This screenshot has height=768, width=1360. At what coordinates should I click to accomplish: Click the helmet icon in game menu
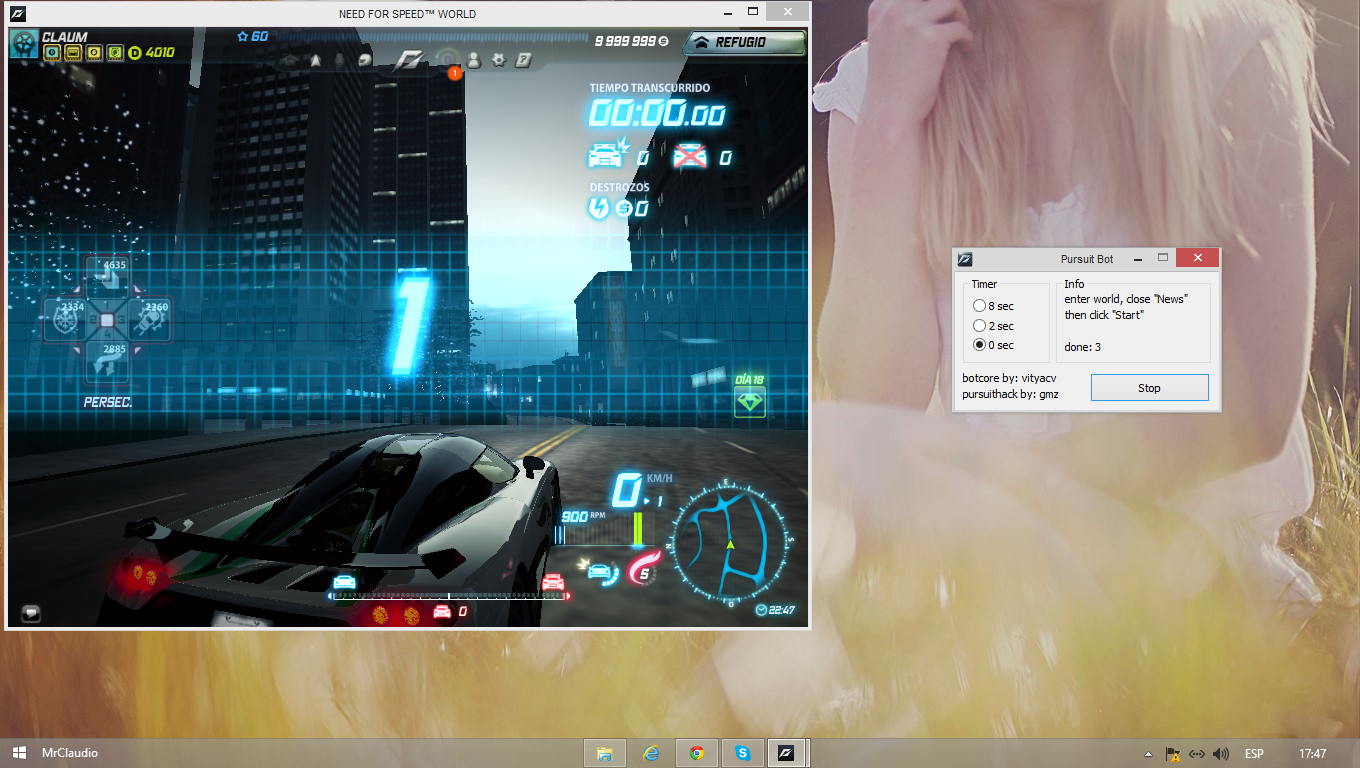click(365, 60)
